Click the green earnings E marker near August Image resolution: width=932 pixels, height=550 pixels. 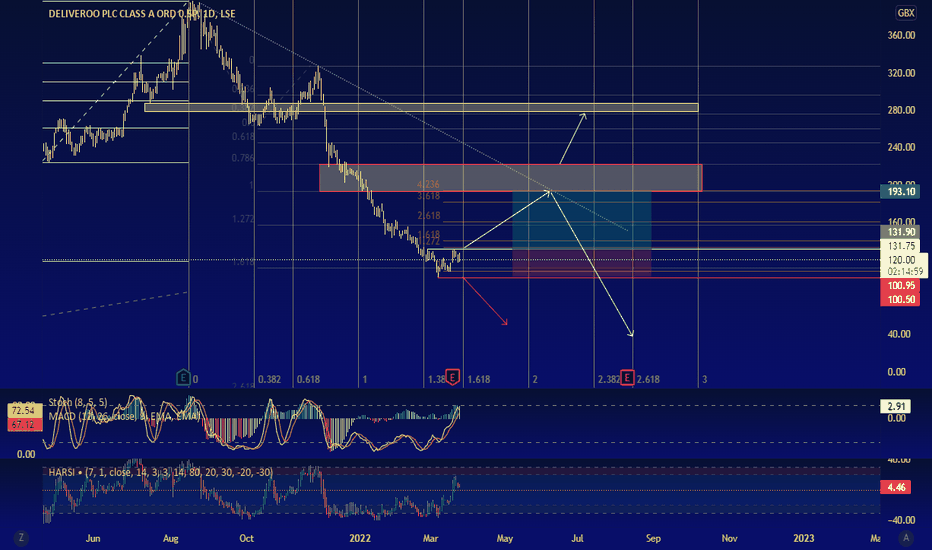tap(183, 377)
